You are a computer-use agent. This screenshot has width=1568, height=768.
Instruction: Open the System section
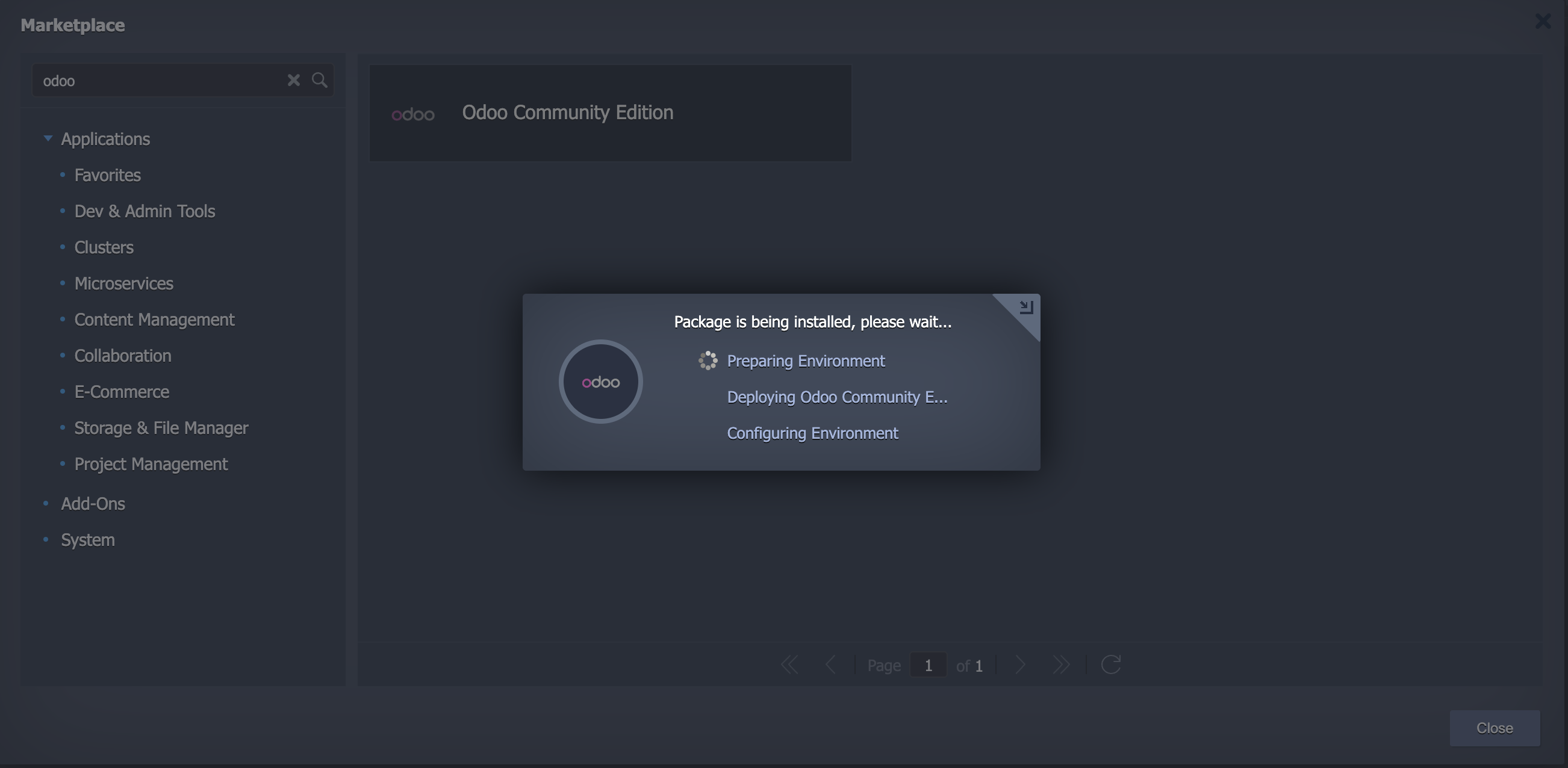[x=88, y=540]
